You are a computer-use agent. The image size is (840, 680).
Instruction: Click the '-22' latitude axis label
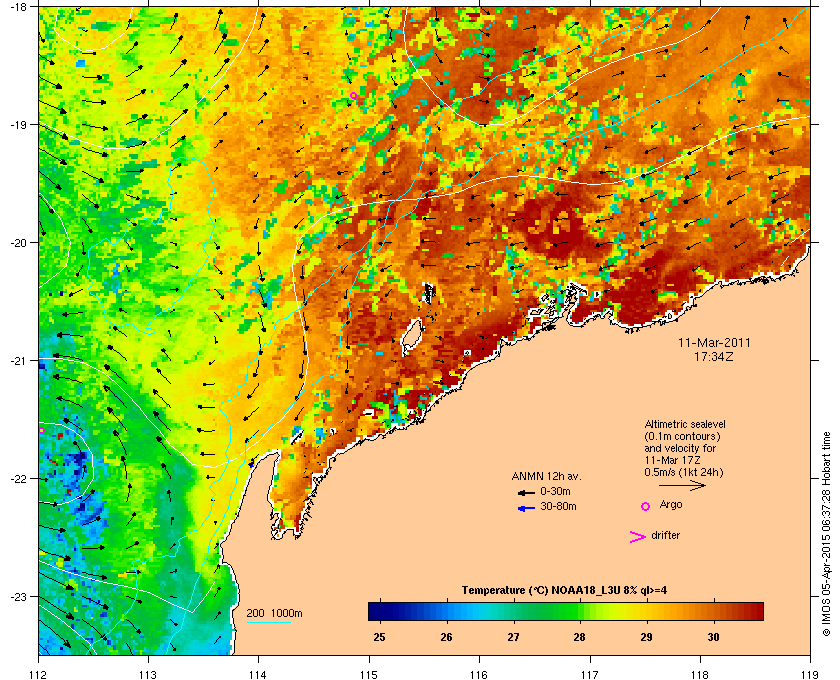tap(19, 479)
